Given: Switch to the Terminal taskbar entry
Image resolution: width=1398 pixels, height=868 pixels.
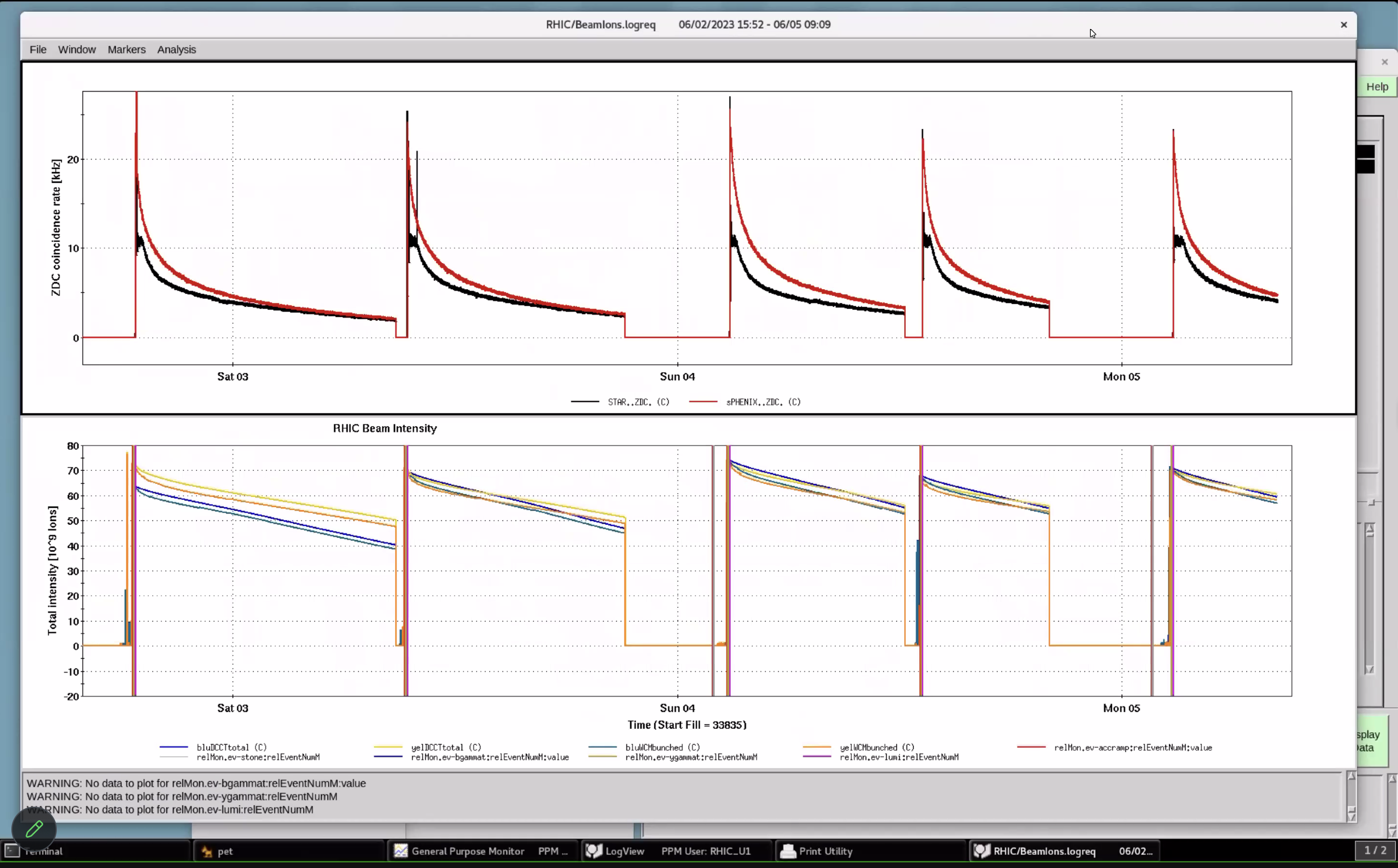Looking at the screenshot, I should click(x=95, y=851).
